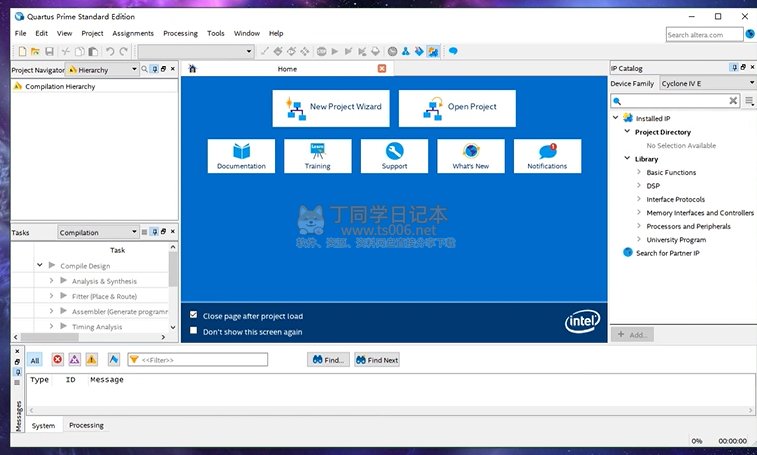Image resolution: width=757 pixels, height=455 pixels.
Task: Toggle the warning messages filter icon
Action: 91,360
